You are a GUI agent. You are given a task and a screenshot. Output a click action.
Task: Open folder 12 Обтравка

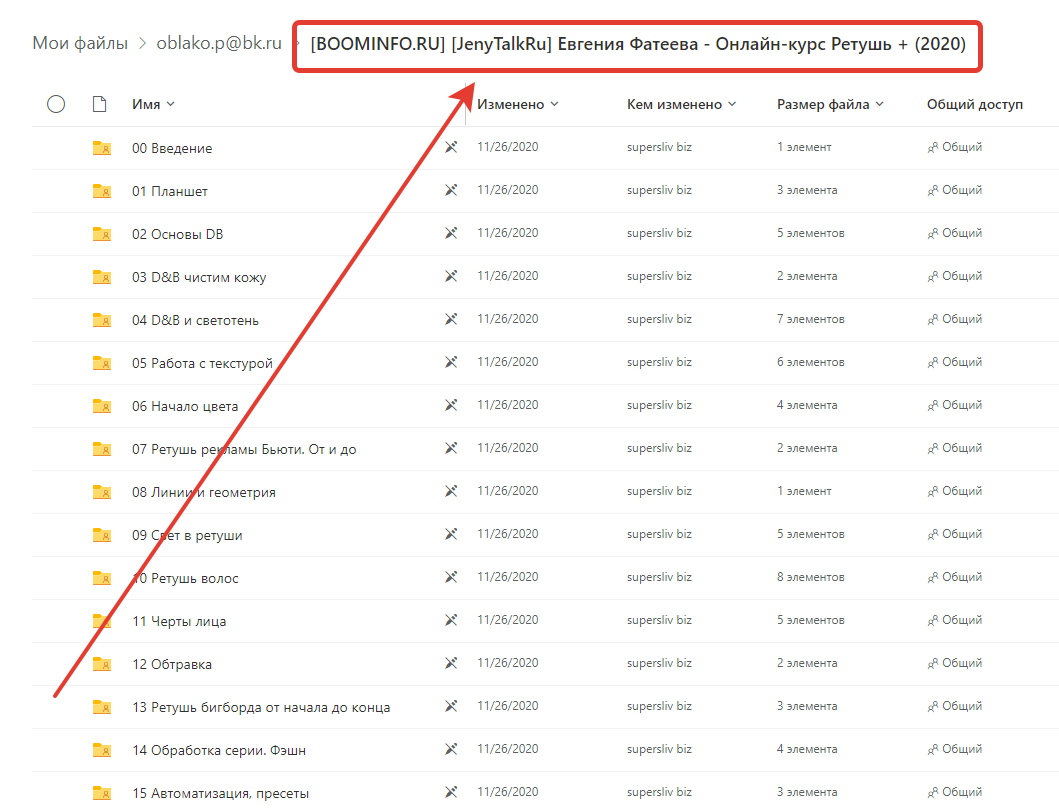[x=172, y=665]
